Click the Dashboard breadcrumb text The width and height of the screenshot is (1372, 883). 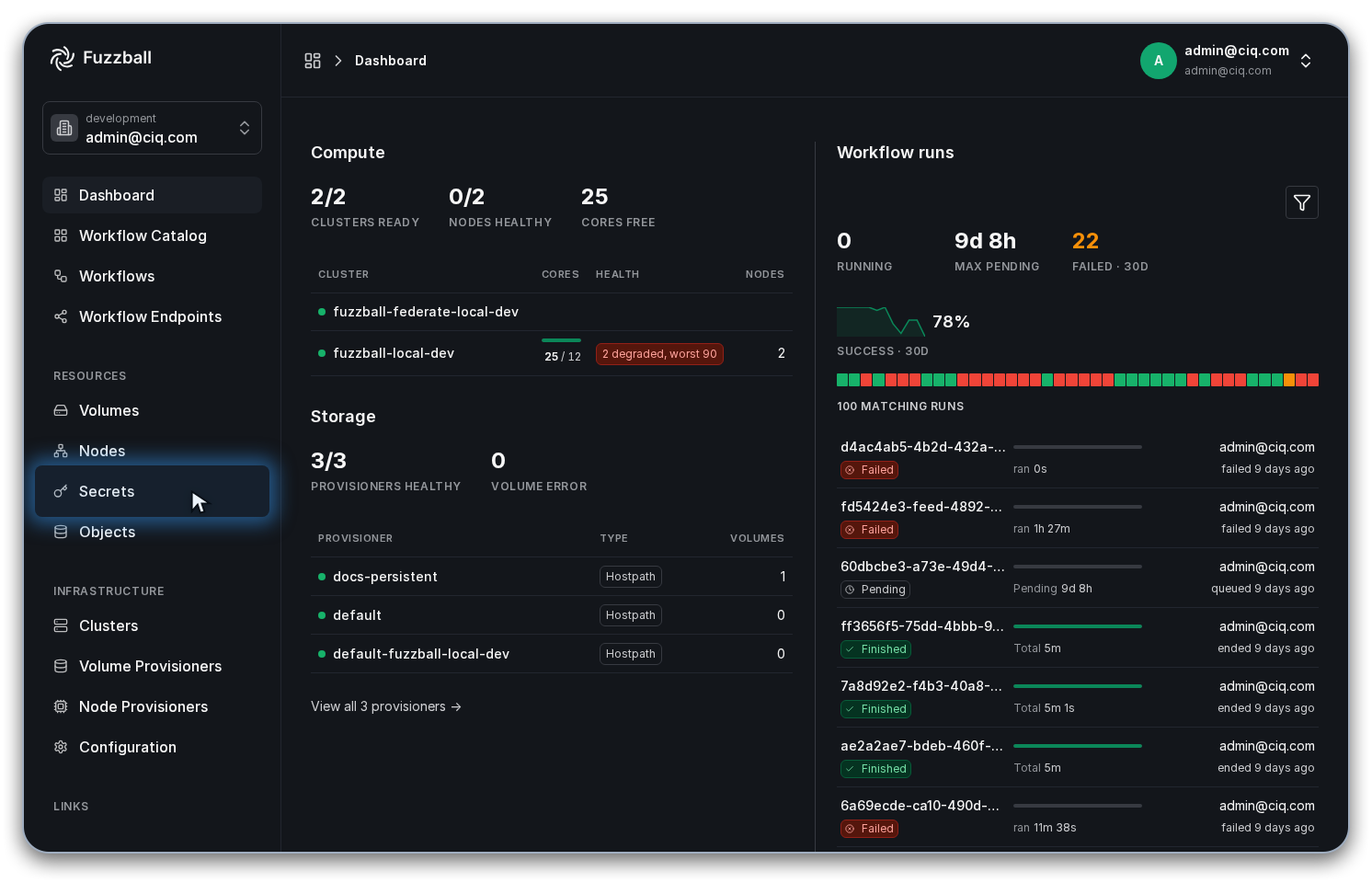[391, 61]
